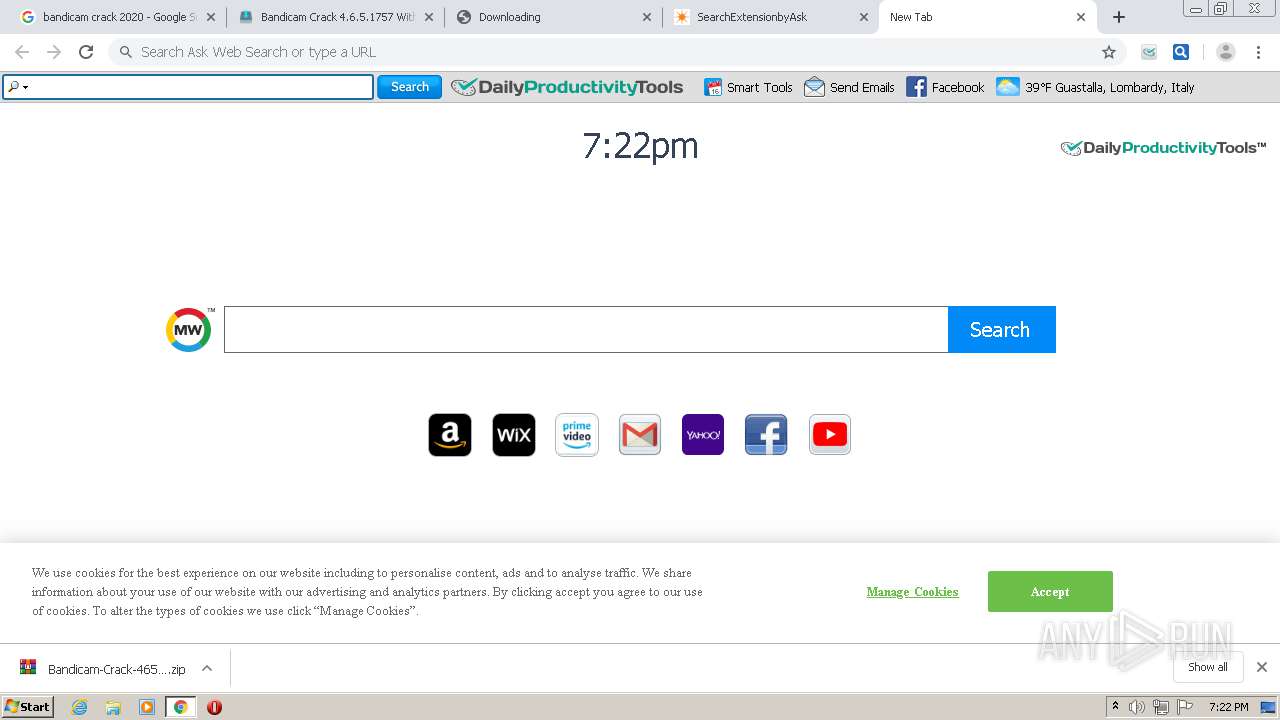
Task: Open Facebook from the extension toolbar
Action: [x=945, y=87]
